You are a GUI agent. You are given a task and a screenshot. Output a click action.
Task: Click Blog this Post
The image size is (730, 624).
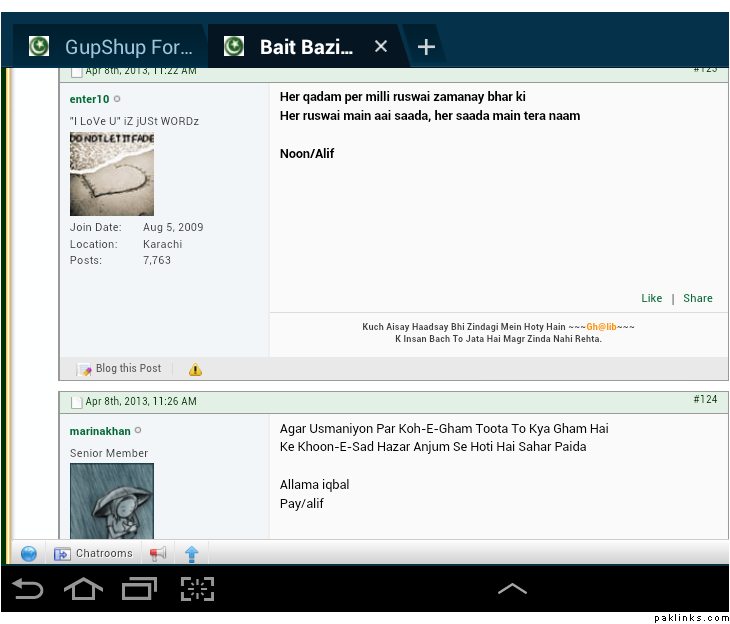[120, 369]
